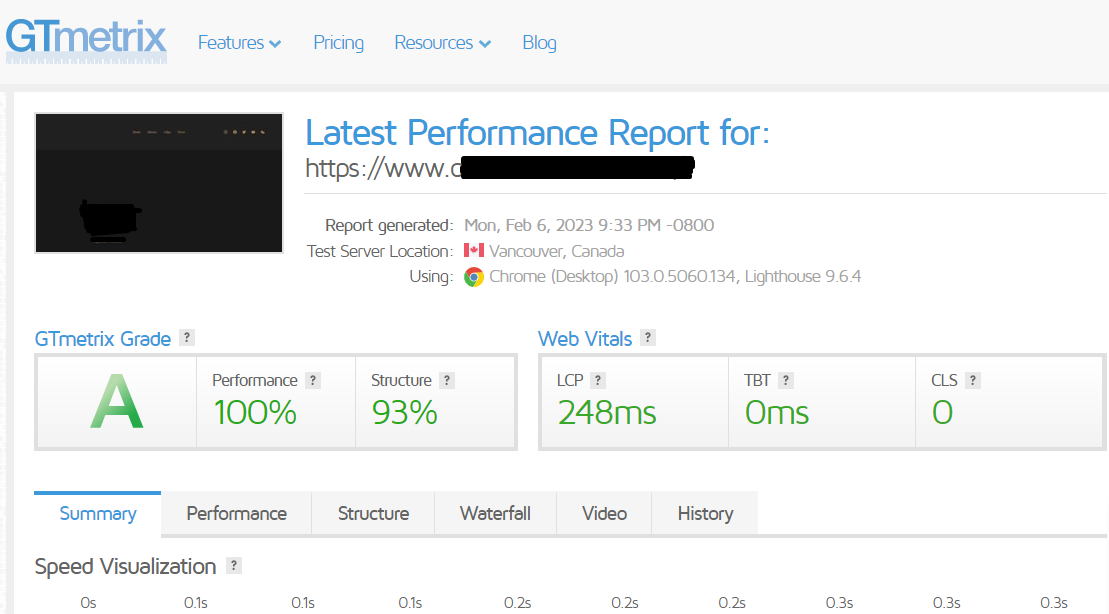The height and width of the screenshot is (614, 1109).
Task: Click the CLS help question mark
Action: point(973,380)
